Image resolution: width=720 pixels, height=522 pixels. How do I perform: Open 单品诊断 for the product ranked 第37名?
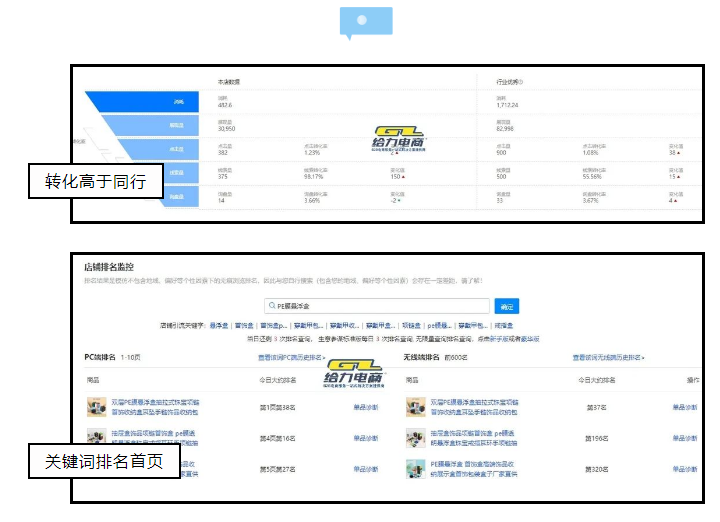click(x=685, y=407)
